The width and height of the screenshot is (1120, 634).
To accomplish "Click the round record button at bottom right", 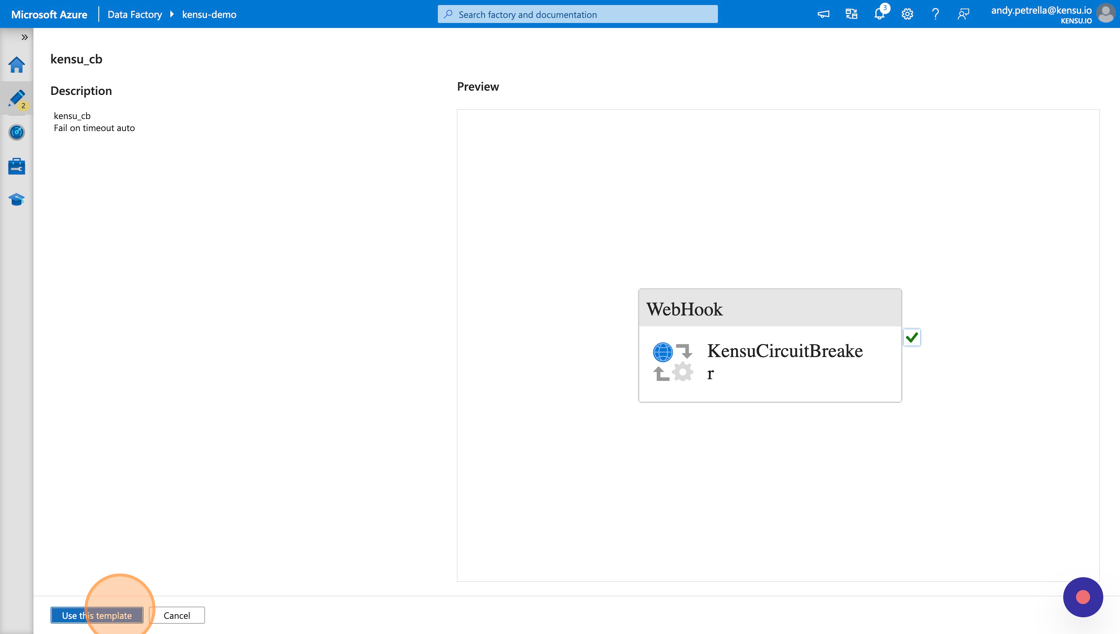I will (x=1083, y=597).
